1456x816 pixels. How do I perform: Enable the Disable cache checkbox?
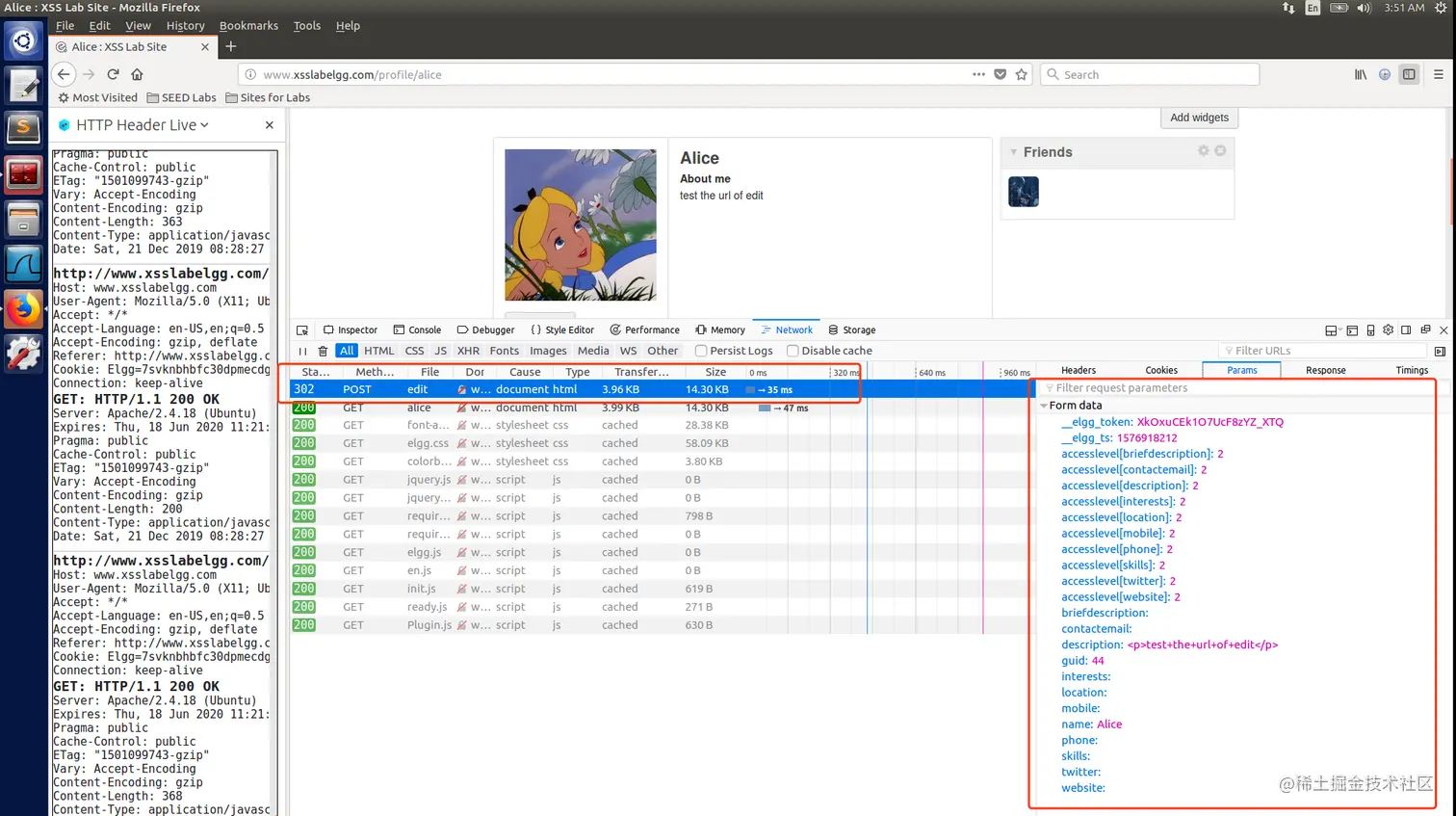coord(793,351)
